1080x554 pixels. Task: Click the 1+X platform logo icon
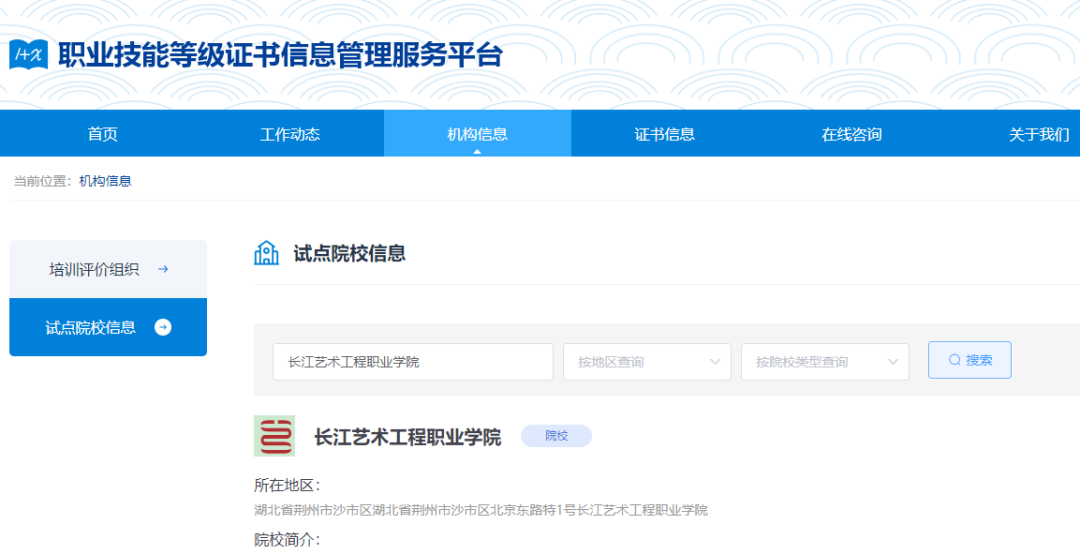click(29, 54)
